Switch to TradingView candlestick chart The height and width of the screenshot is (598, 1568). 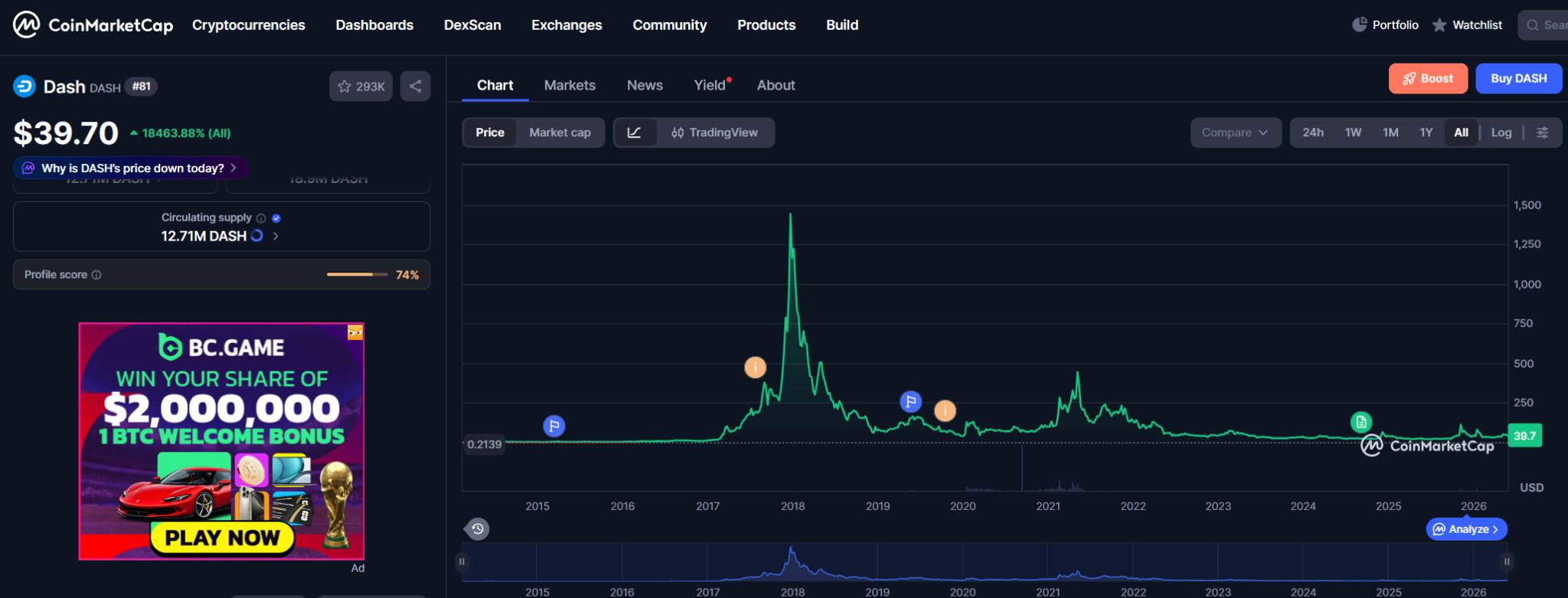714,132
